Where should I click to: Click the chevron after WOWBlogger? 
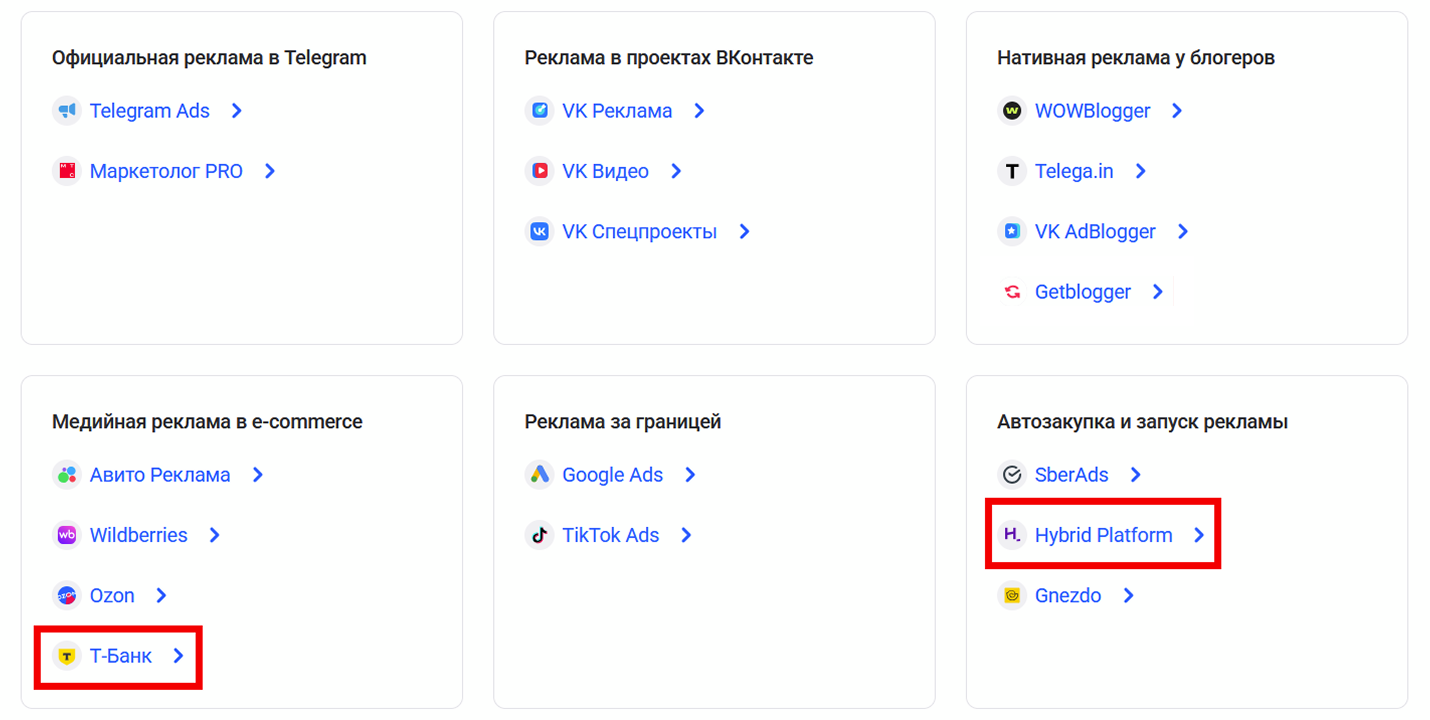click(1177, 111)
